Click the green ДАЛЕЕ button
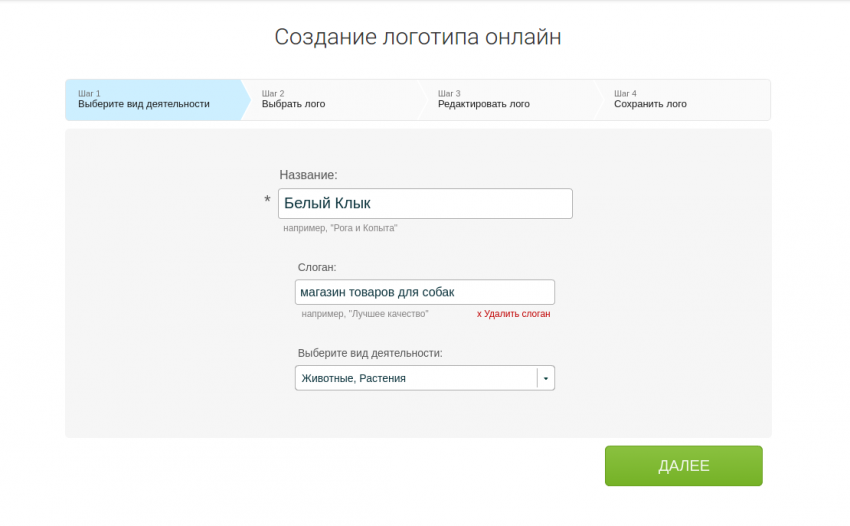 [684, 466]
